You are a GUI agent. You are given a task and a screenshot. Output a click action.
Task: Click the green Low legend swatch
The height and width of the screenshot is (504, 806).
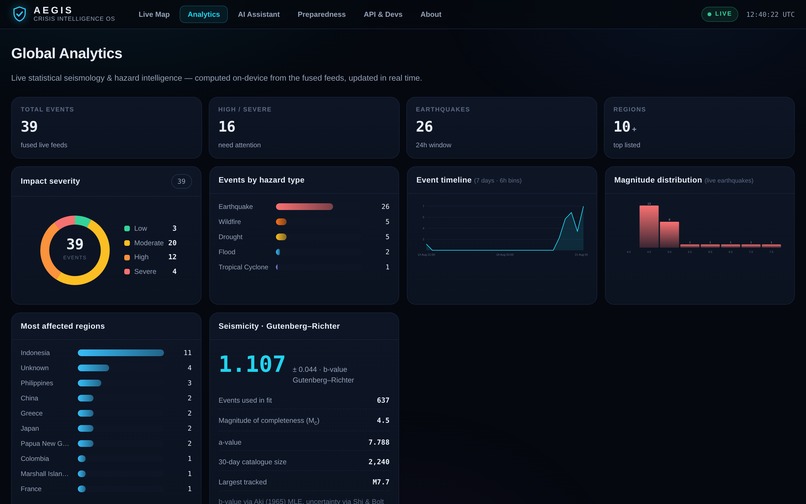click(127, 228)
